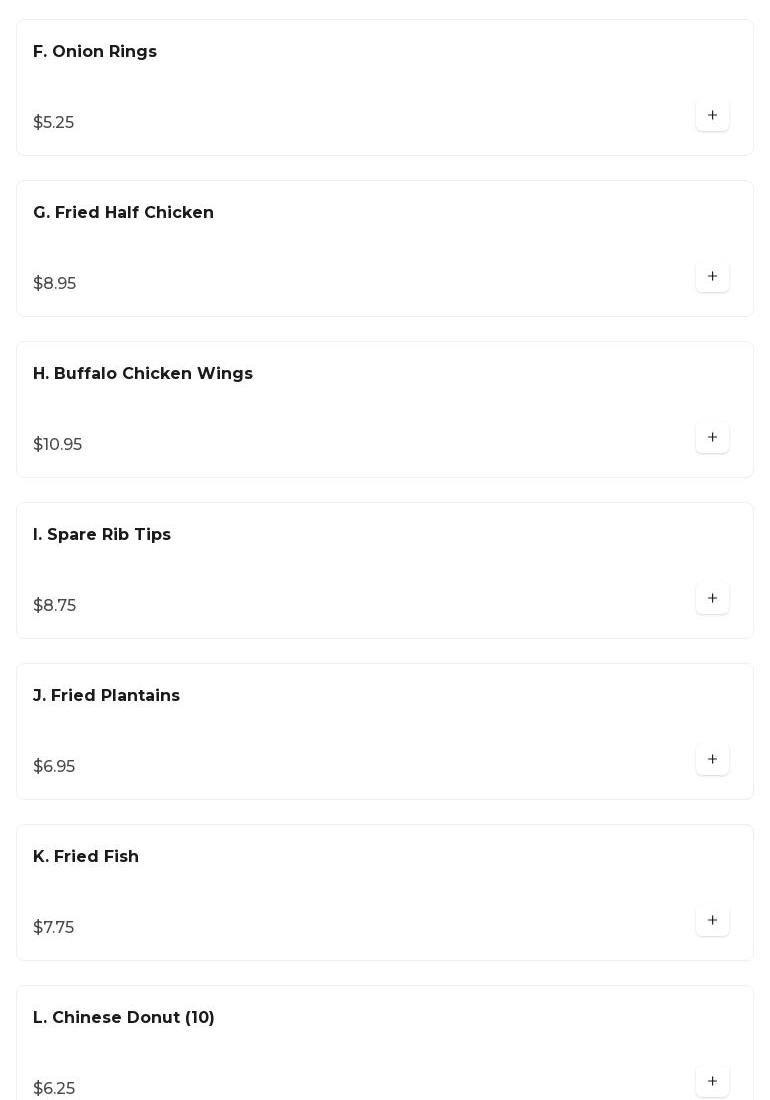The width and height of the screenshot is (770, 1100).
Task: Open G. Fried Half Chicken item title
Action: 123,213
